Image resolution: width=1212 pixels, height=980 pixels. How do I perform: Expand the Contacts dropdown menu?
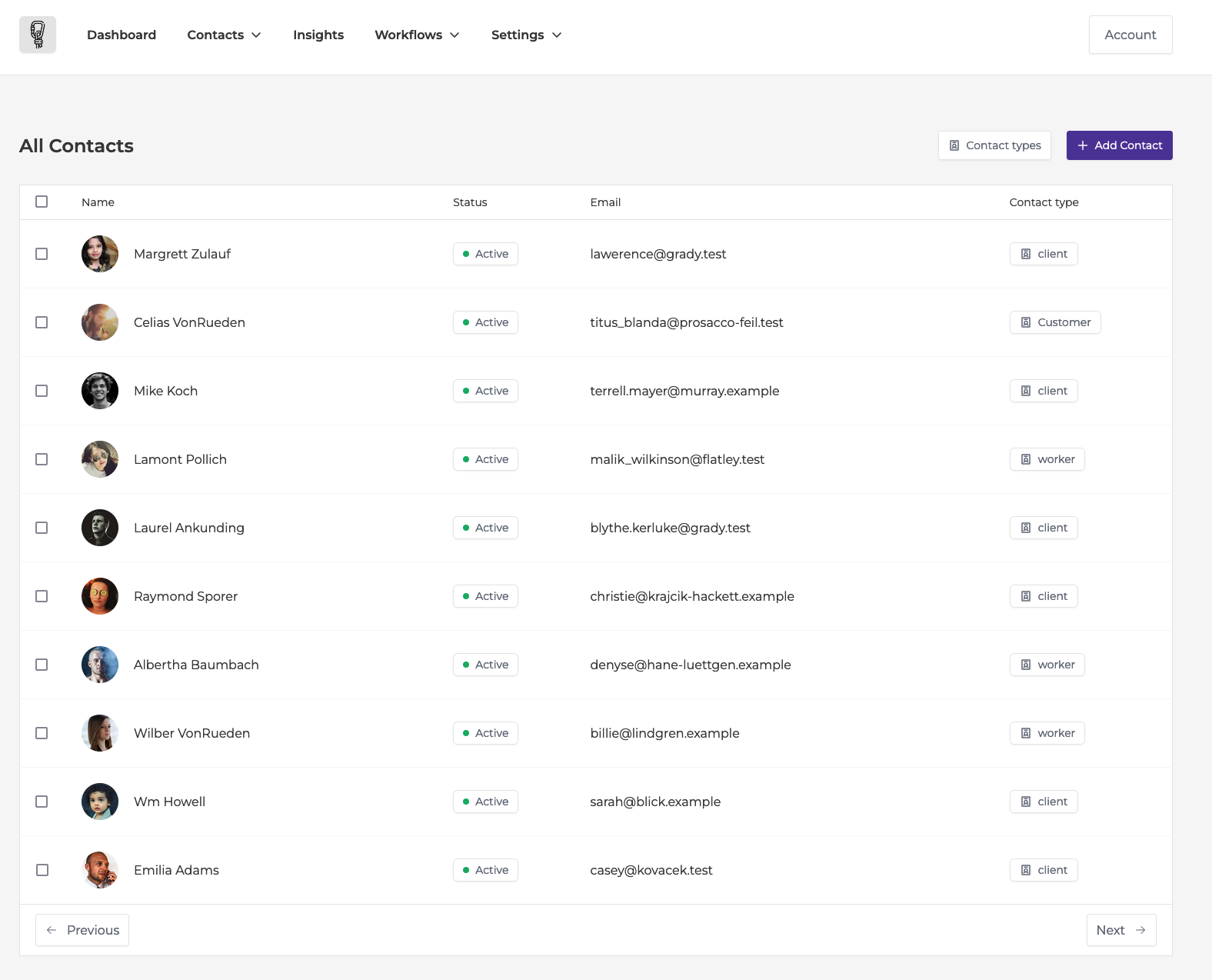(x=224, y=35)
